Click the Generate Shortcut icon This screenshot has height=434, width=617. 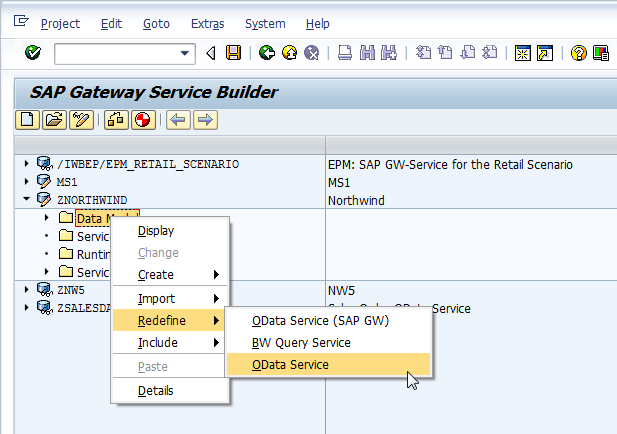(x=545, y=53)
